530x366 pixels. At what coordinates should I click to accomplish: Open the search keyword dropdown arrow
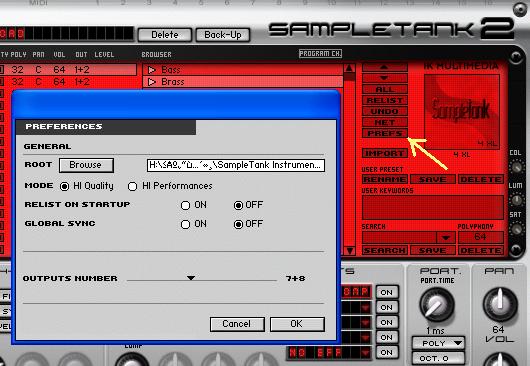point(445,238)
